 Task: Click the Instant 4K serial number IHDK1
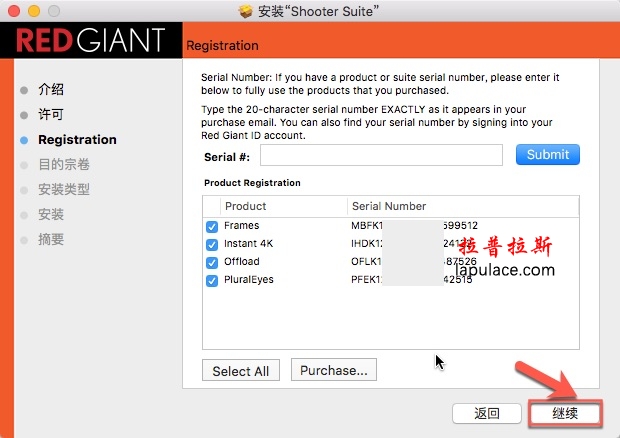(411, 244)
